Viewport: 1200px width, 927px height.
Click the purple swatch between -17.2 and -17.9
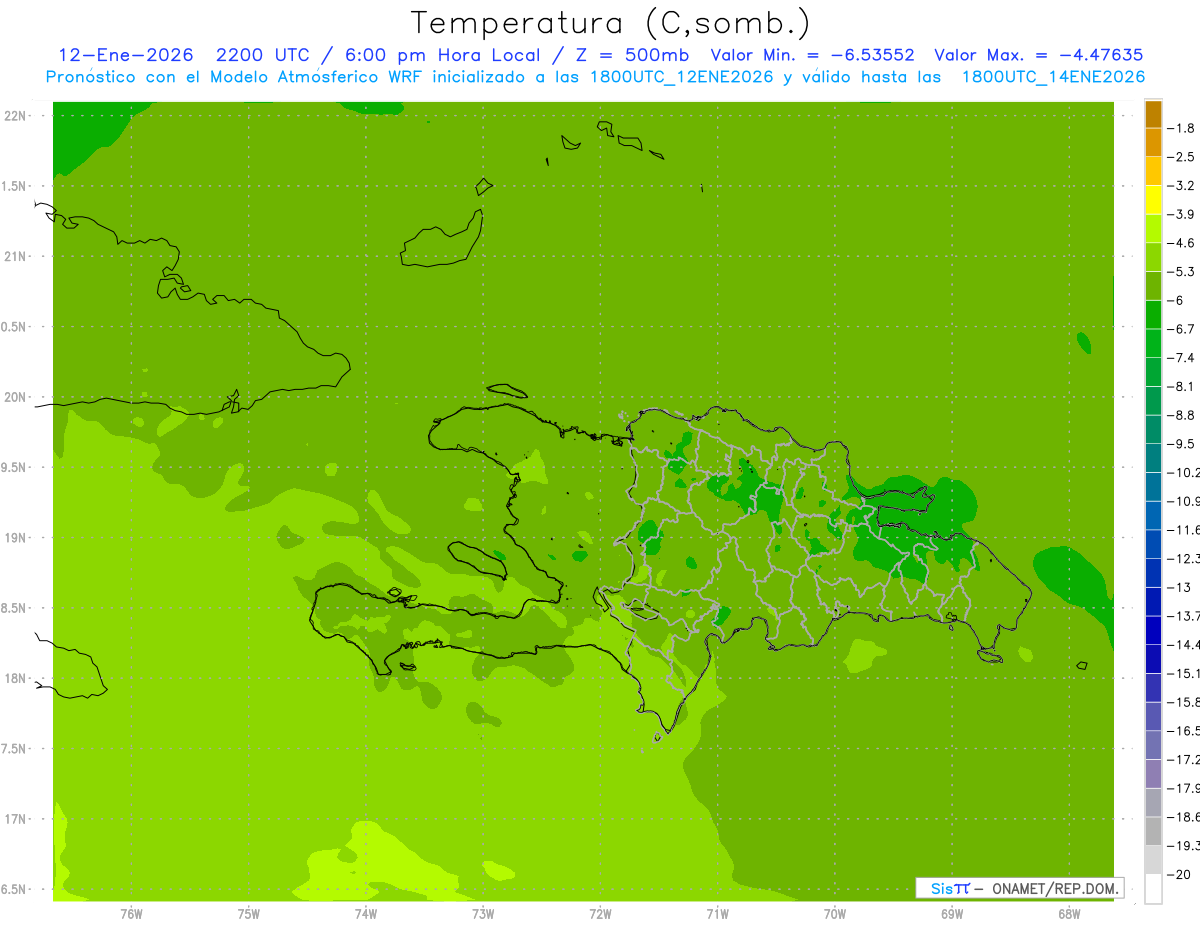tap(1153, 774)
